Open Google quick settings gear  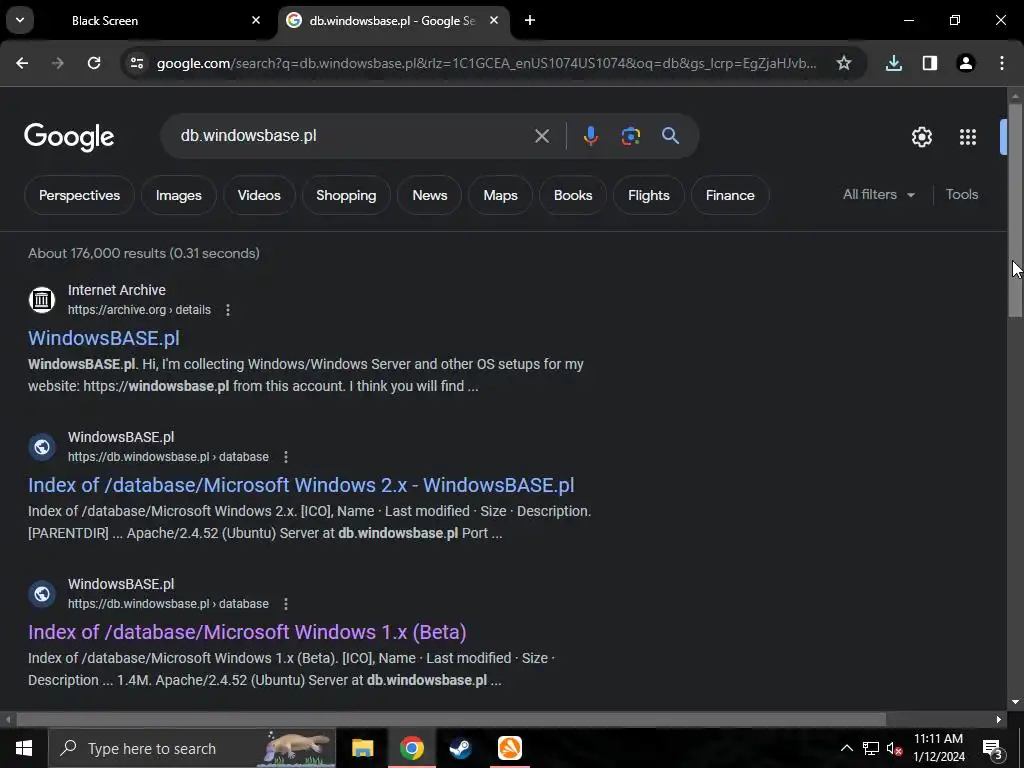coord(921,136)
